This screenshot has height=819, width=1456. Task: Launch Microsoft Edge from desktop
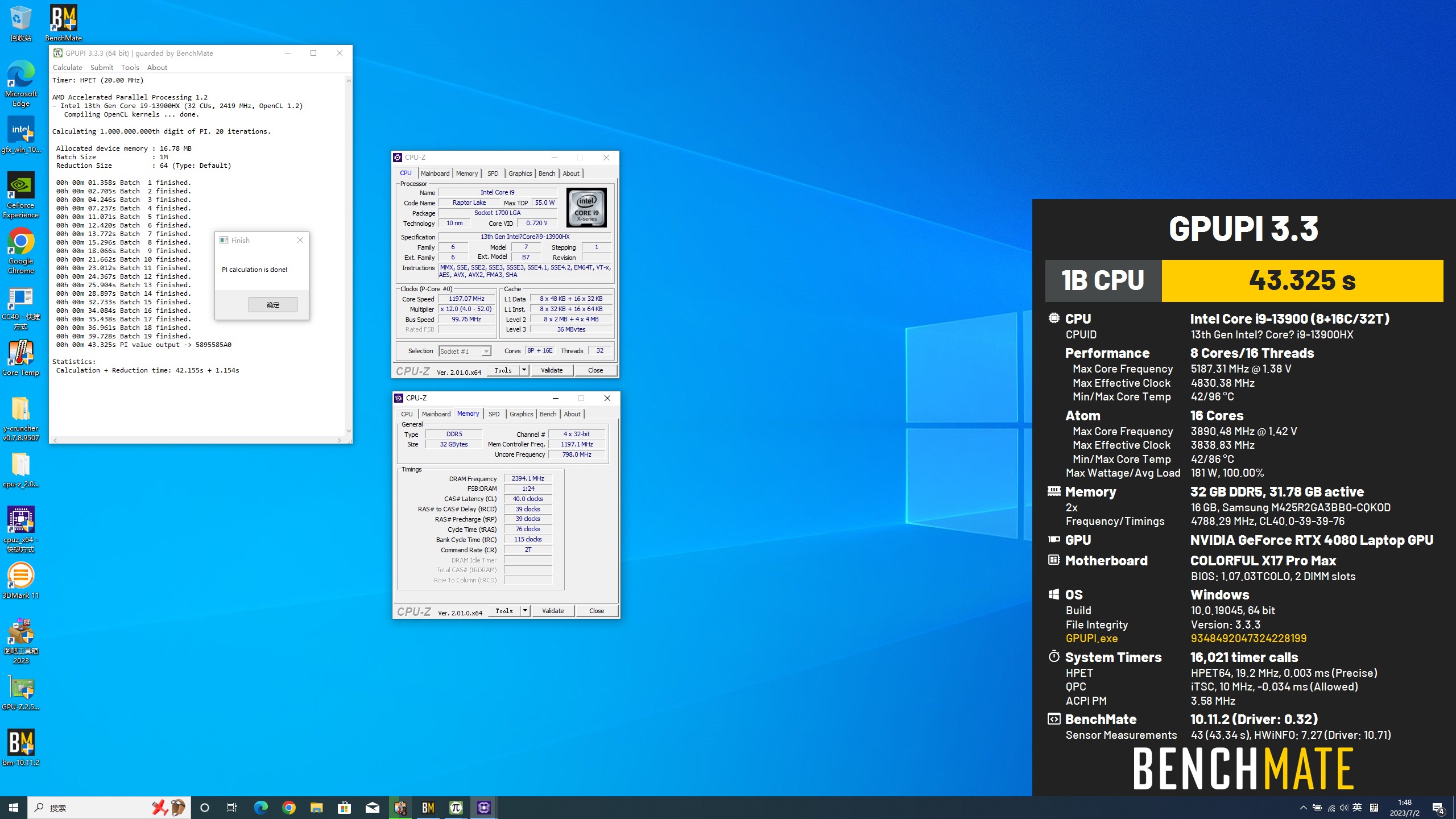point(21,84)
